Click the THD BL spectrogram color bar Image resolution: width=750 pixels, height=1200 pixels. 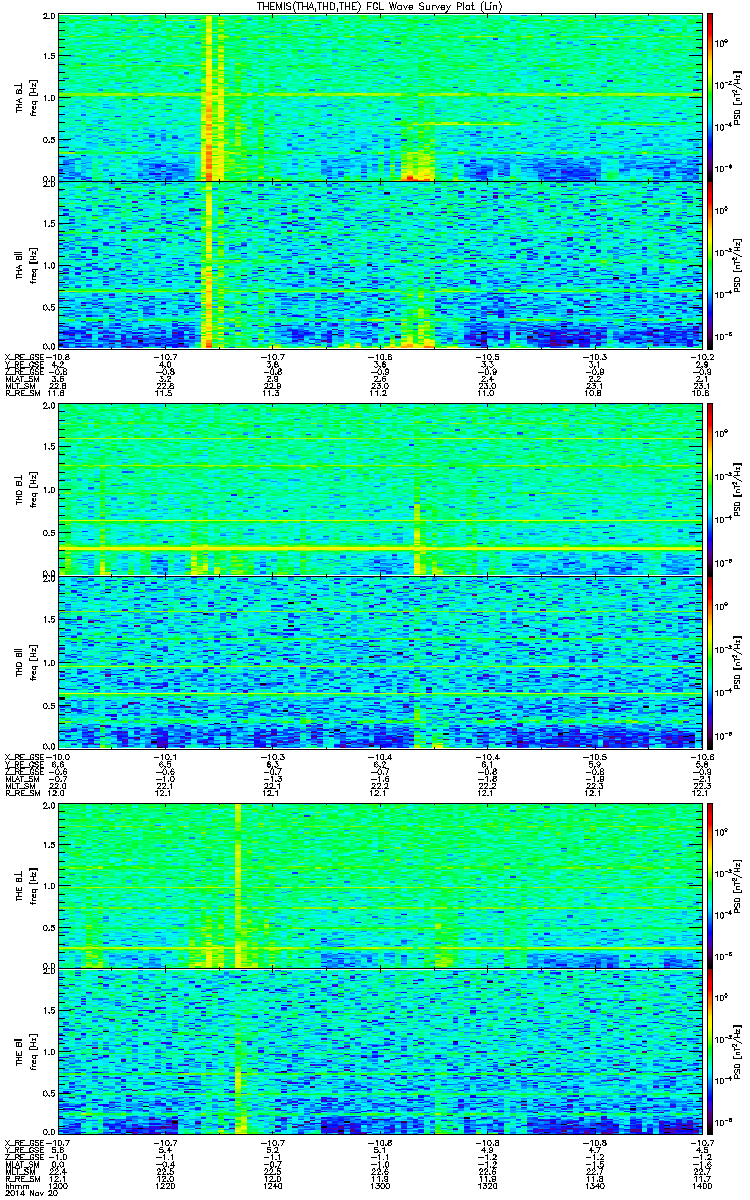[x=711, y=491]
